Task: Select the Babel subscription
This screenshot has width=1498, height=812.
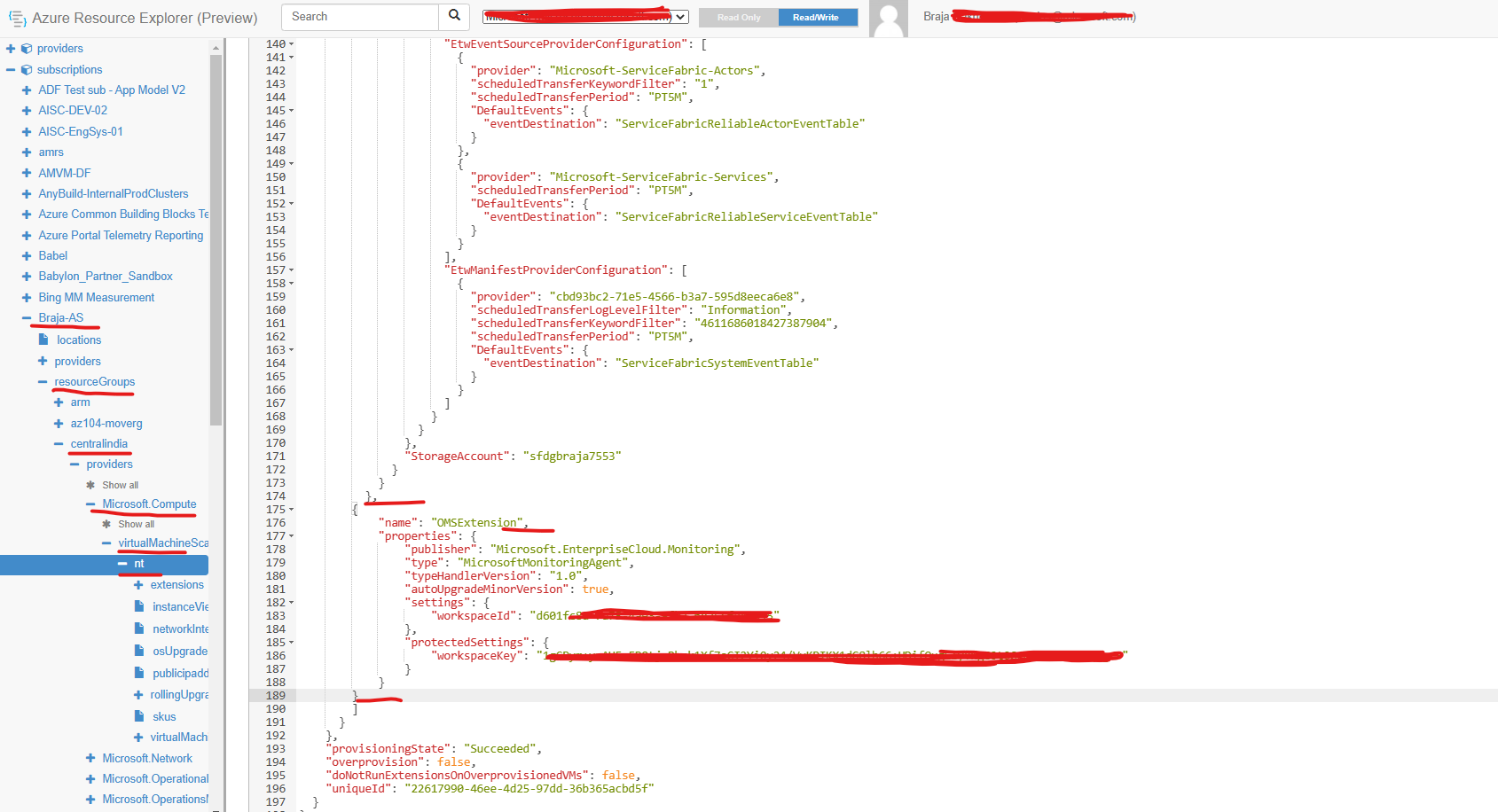Action: (x=53, y=255)
